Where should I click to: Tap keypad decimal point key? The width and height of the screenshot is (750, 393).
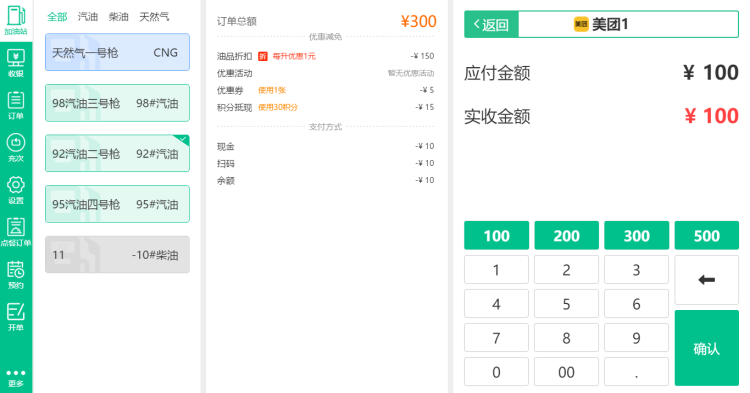click(x=637, y=371)
